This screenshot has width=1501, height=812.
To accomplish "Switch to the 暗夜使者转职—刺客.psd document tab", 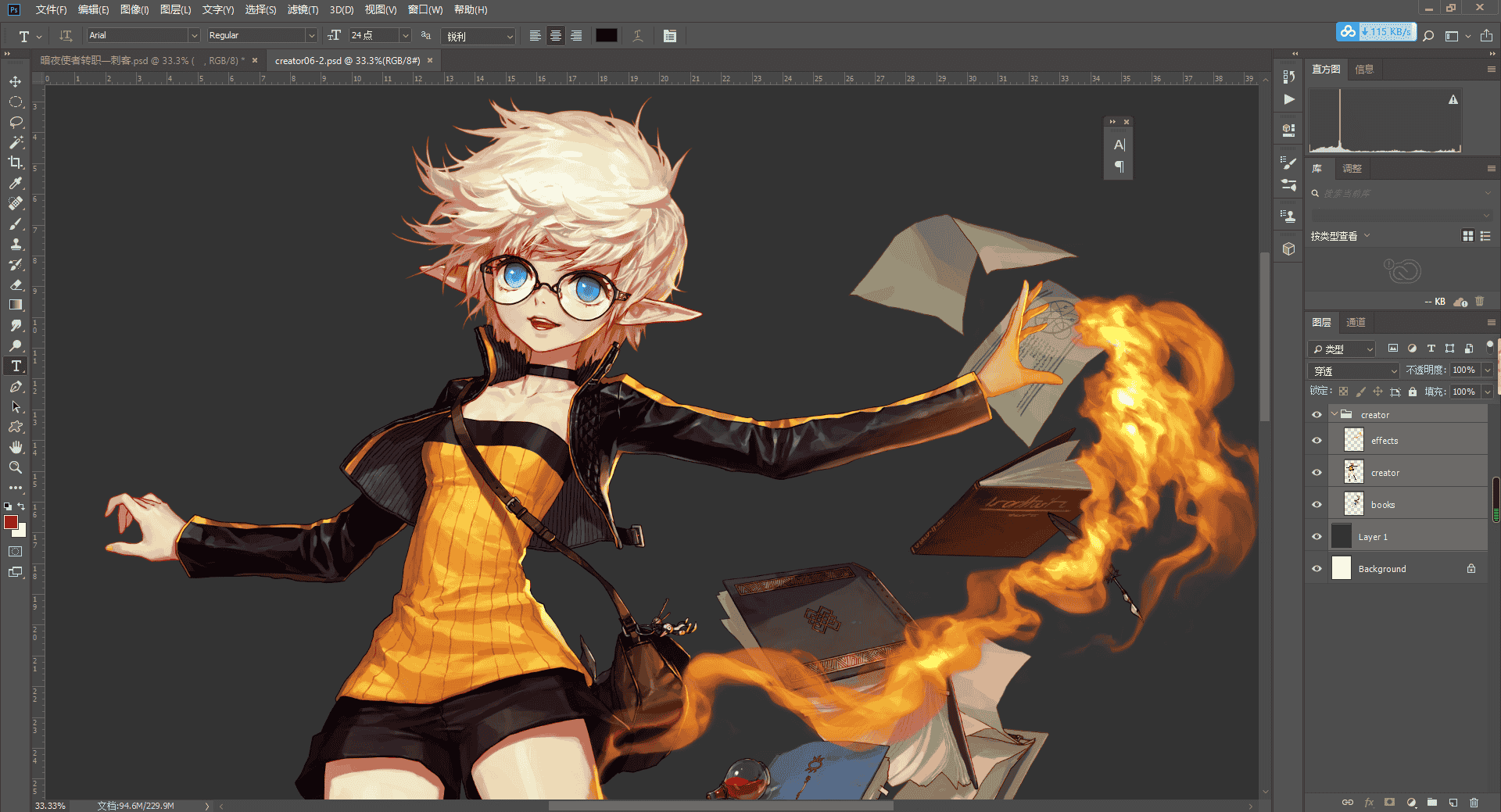I will (x=142, y=60).
